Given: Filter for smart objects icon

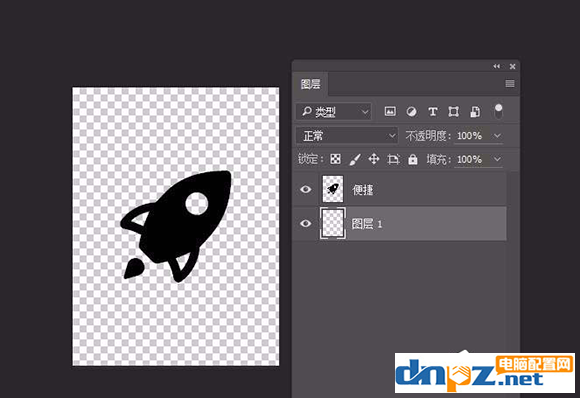Looking at the screenshot, I should (475, 112).
